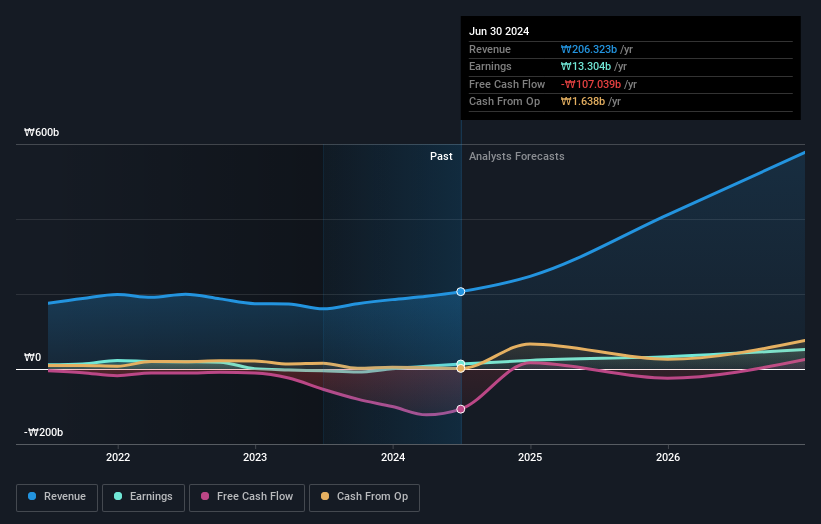Click the Cash From Op label in tooltip
Image resolution: width=821 pixels, height=524 pixels.
504,102
